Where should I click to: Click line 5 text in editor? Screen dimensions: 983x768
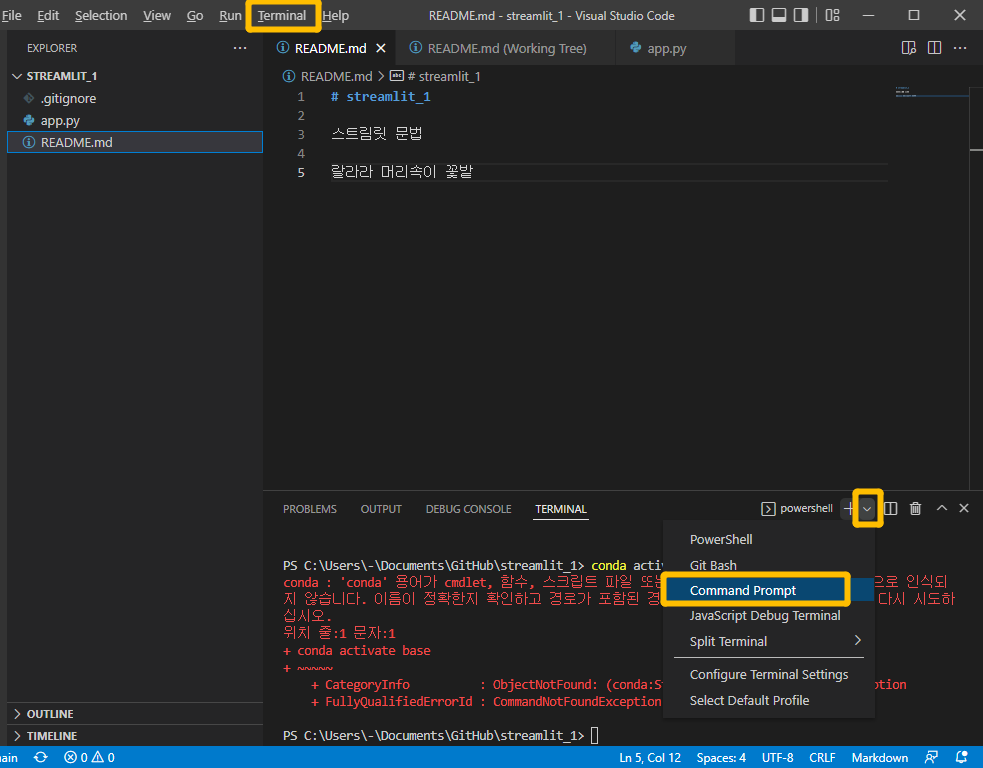click(401, 172)
